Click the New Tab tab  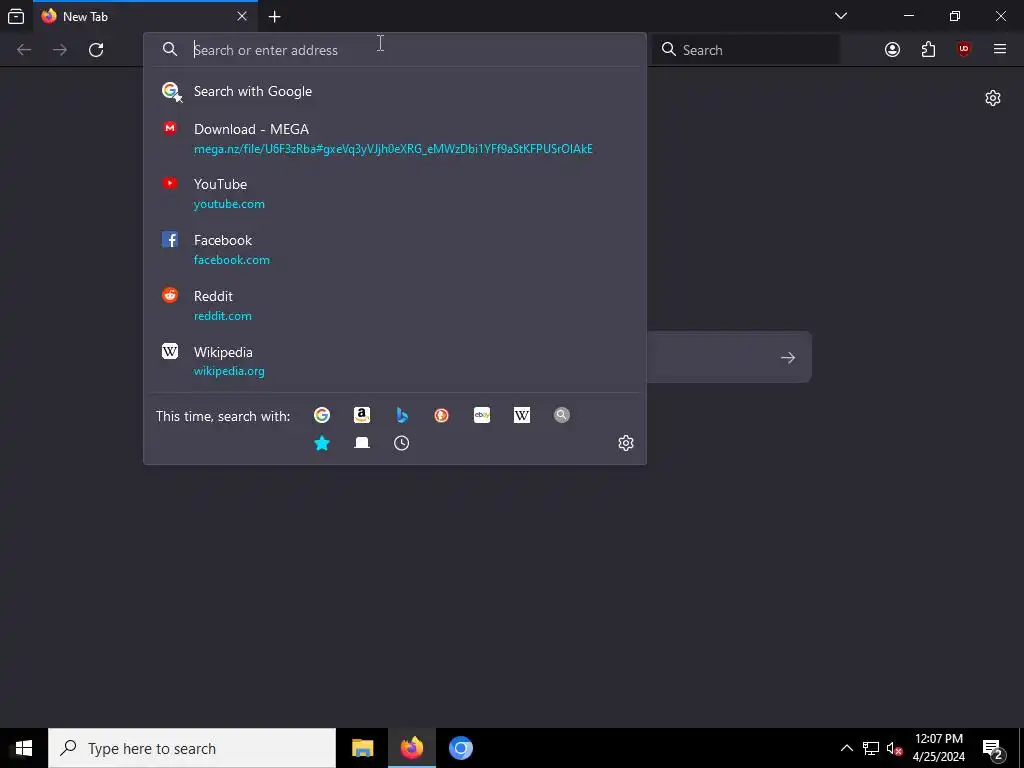click(x=145, y=16)
